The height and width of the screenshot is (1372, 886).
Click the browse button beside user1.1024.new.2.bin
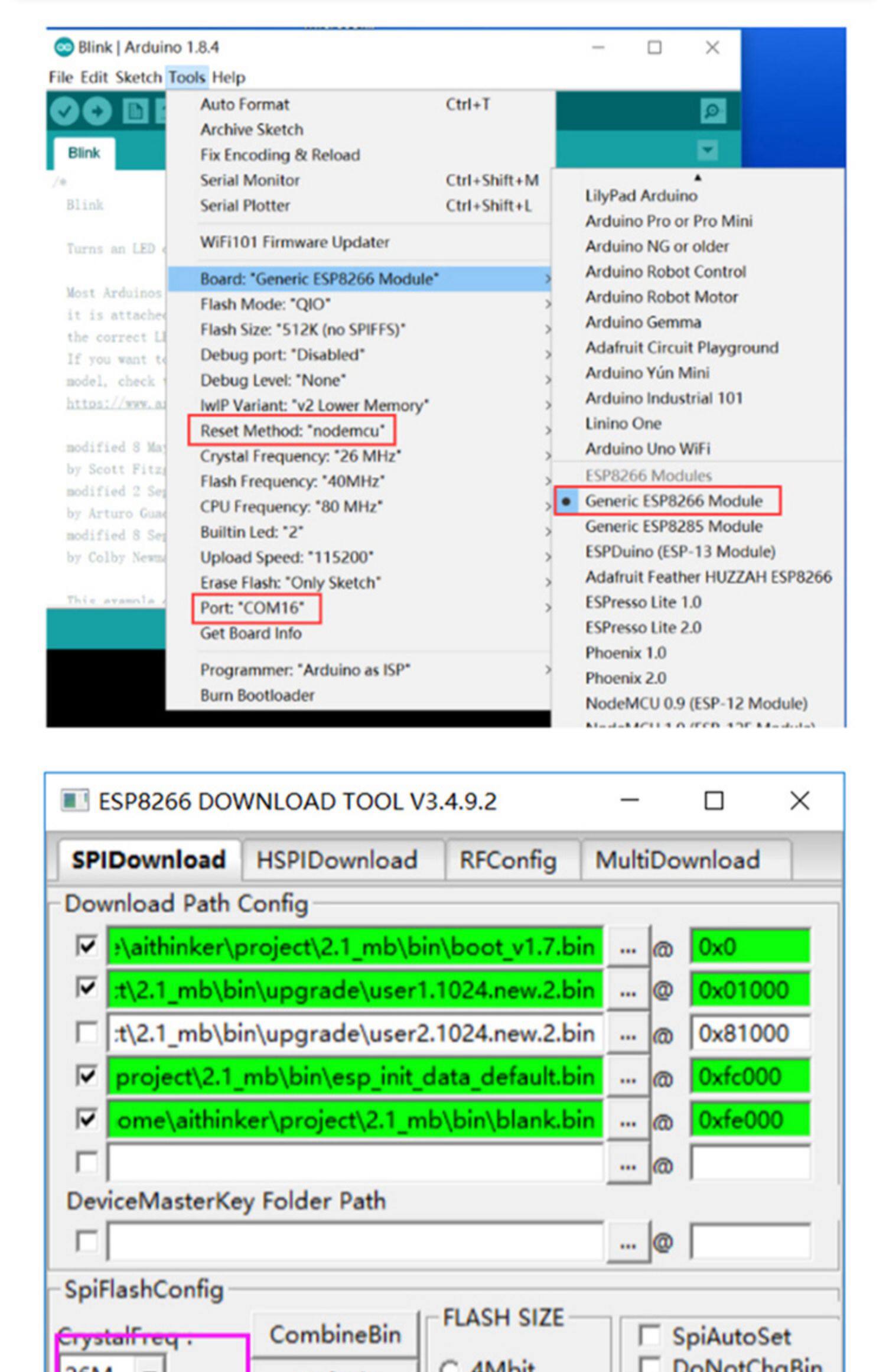click(628, 990)
